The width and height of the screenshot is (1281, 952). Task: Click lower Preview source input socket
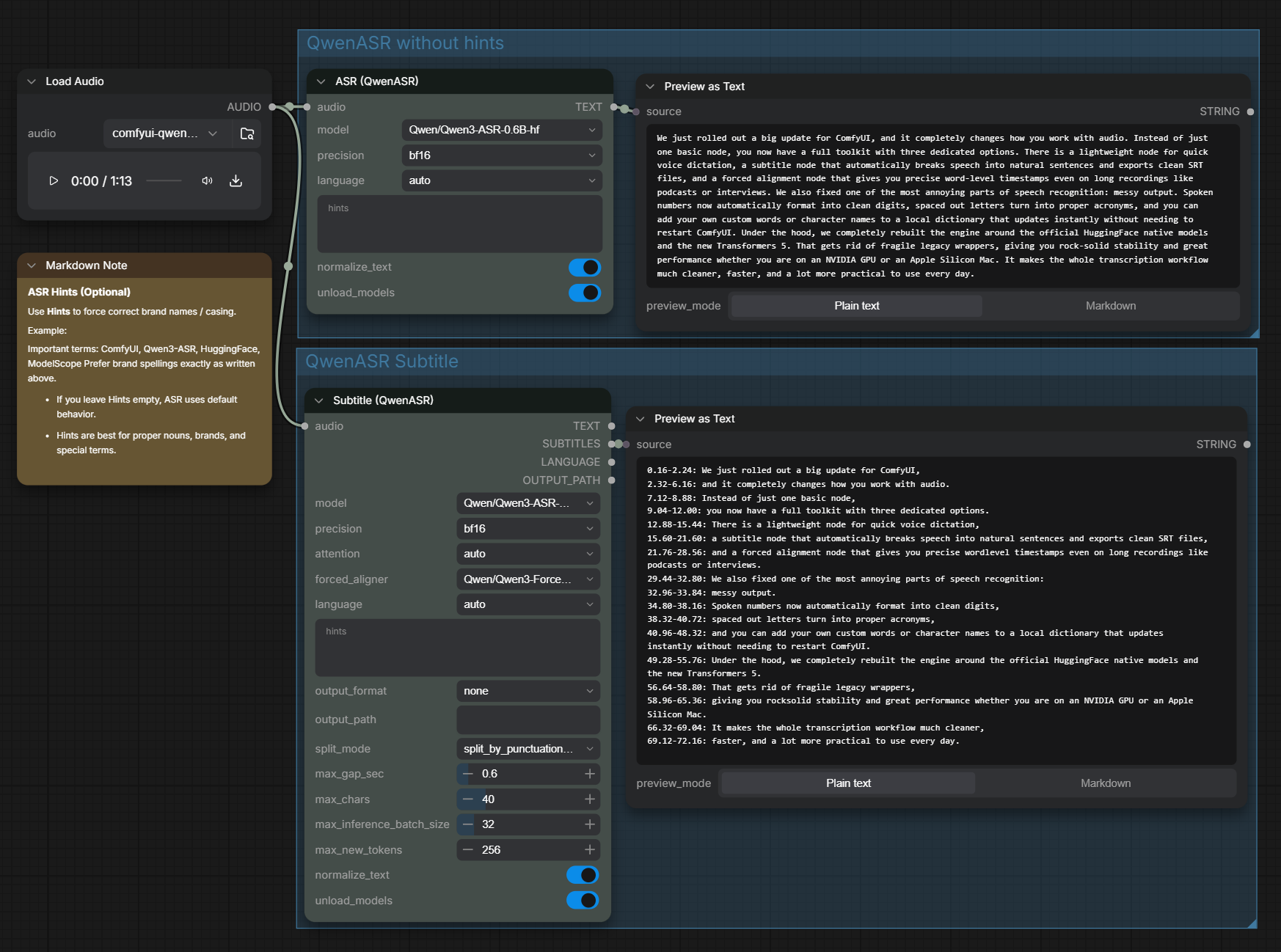click(x=626, y=444)
